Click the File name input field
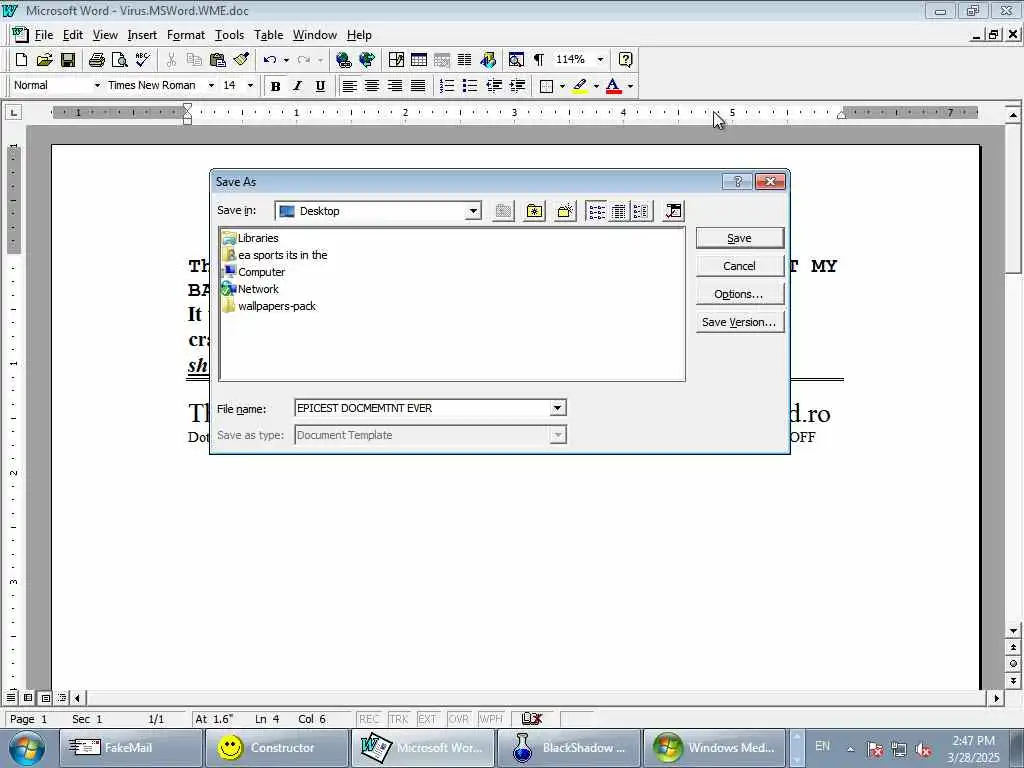This screenshot has height=768, width=1024. click(423, 408)
